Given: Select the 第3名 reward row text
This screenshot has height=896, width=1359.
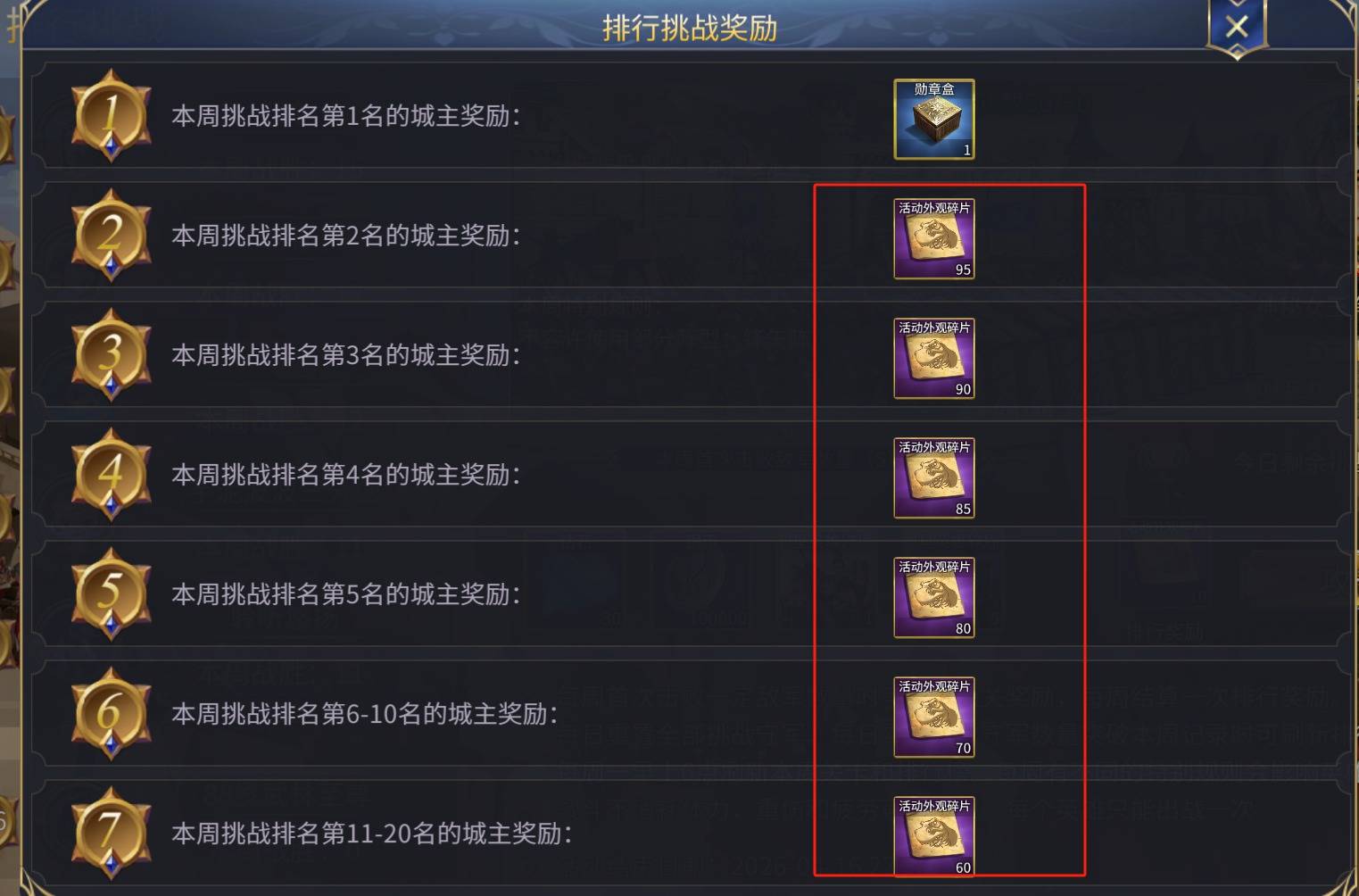Looking at the screenshot, I should pos(346,355).
